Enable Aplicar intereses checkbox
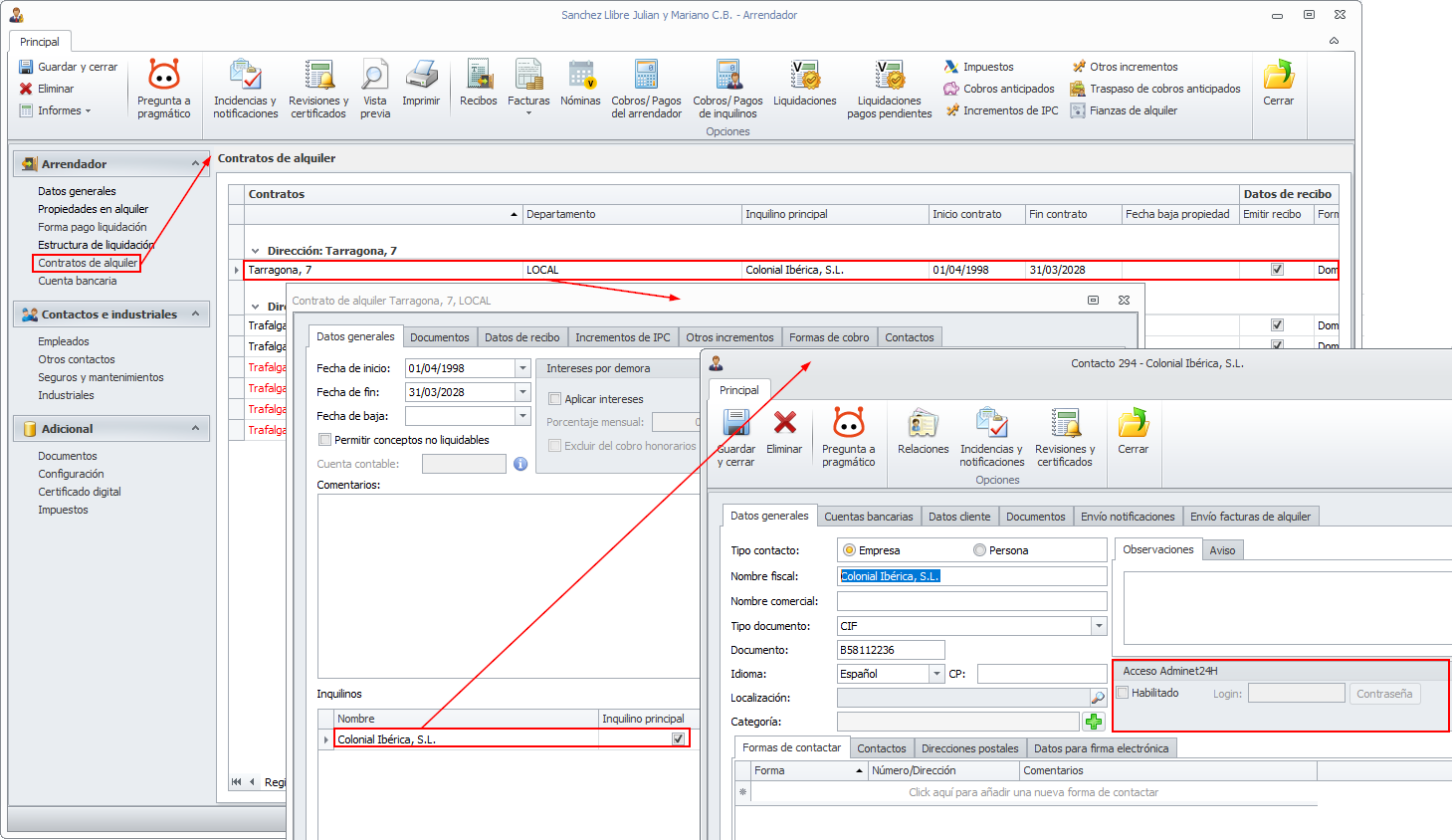Image resolution: width=1452 pixels, height=840 pixels. tap(555, 399)
